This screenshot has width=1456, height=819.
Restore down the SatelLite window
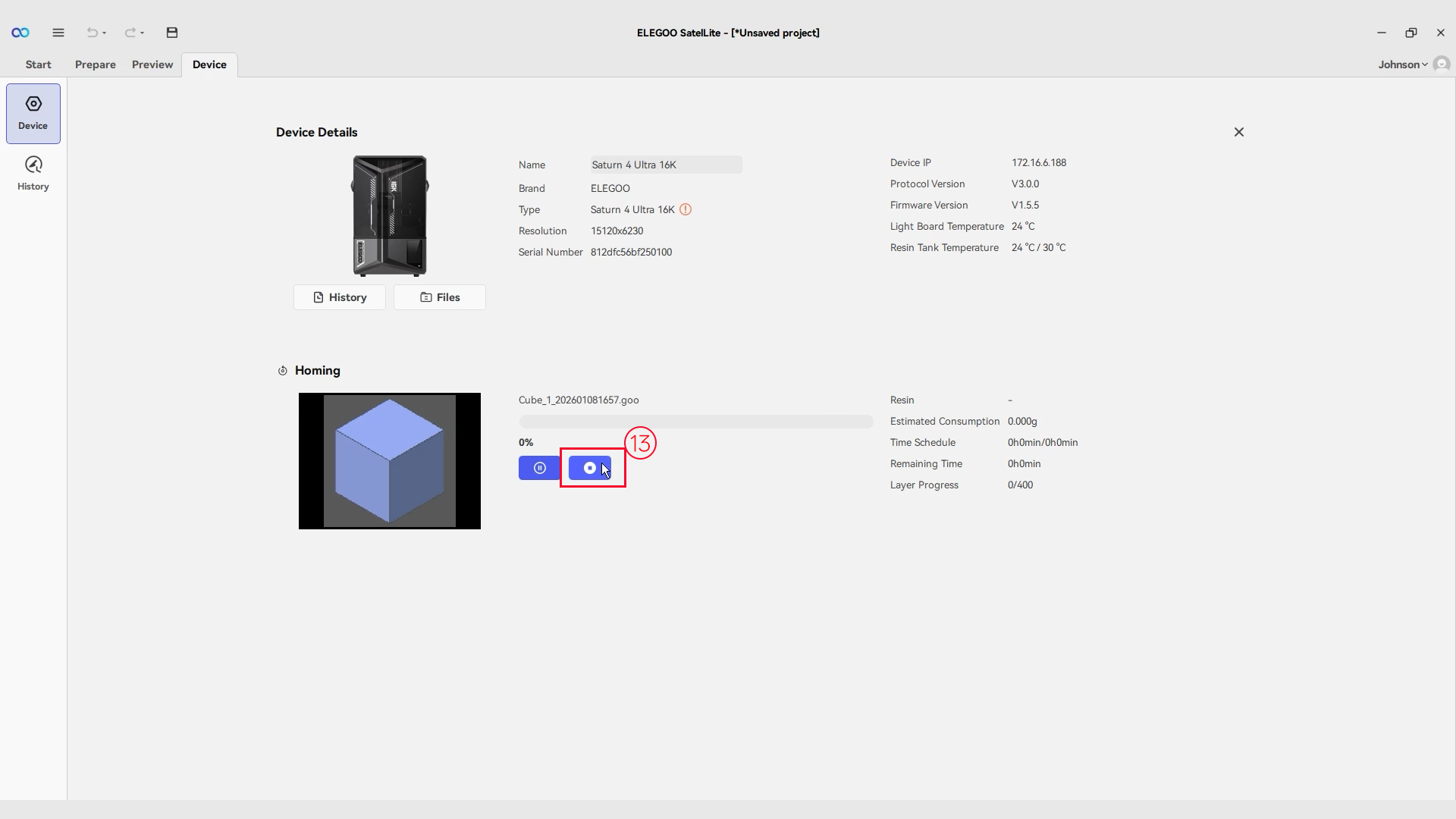pos(1411,33)
